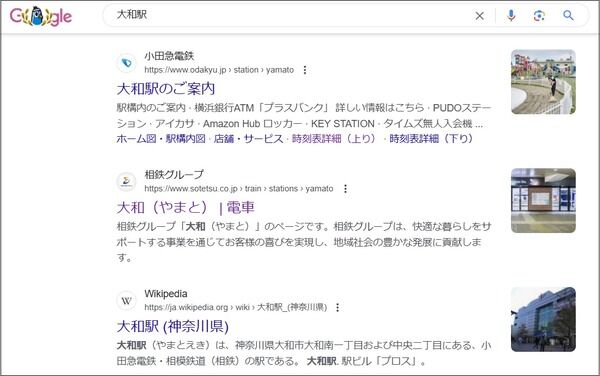The width and height of the screenshot is (600, 376).
Task: Clear the search box with the X icon
Action: (x=479, y=16)
